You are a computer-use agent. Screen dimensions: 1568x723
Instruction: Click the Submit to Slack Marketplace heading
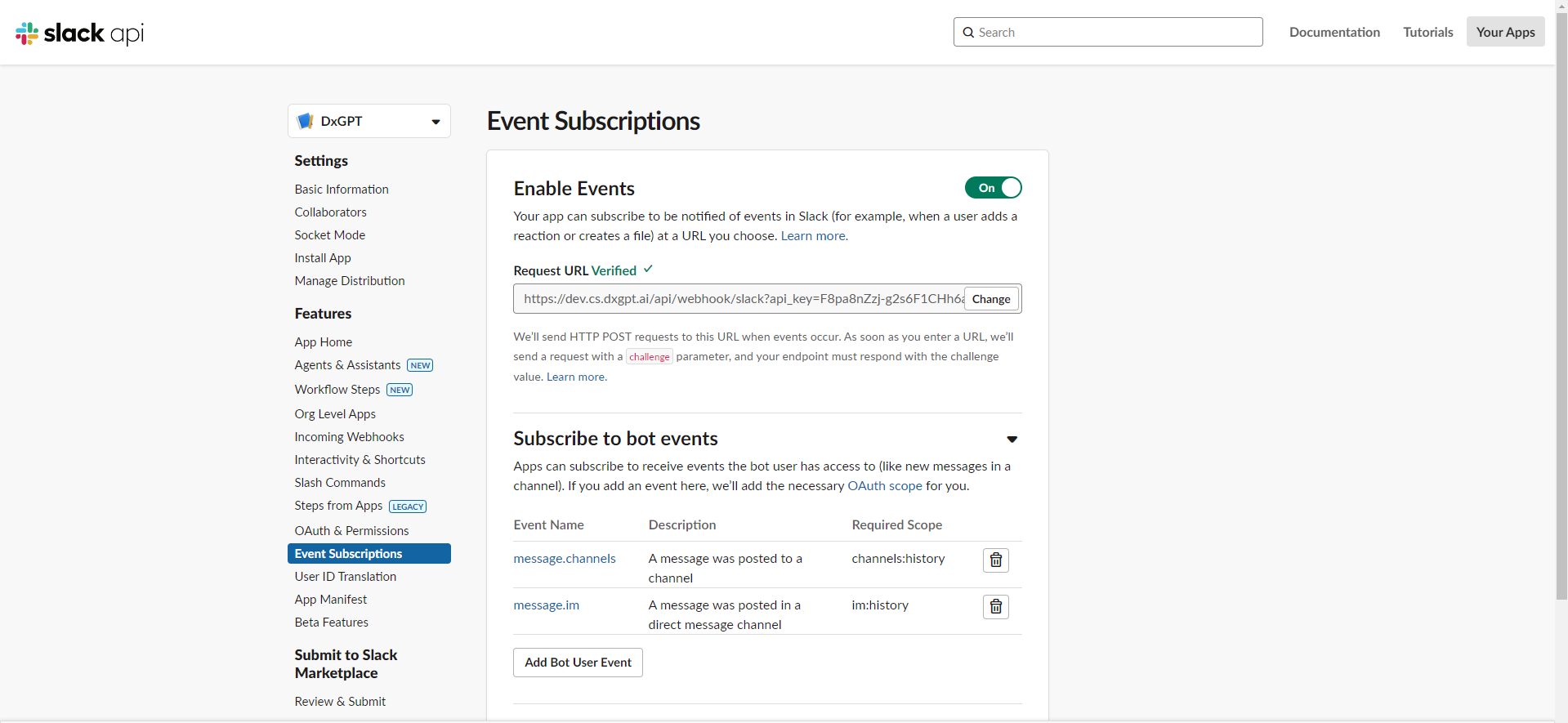click(x=346, y=664)
